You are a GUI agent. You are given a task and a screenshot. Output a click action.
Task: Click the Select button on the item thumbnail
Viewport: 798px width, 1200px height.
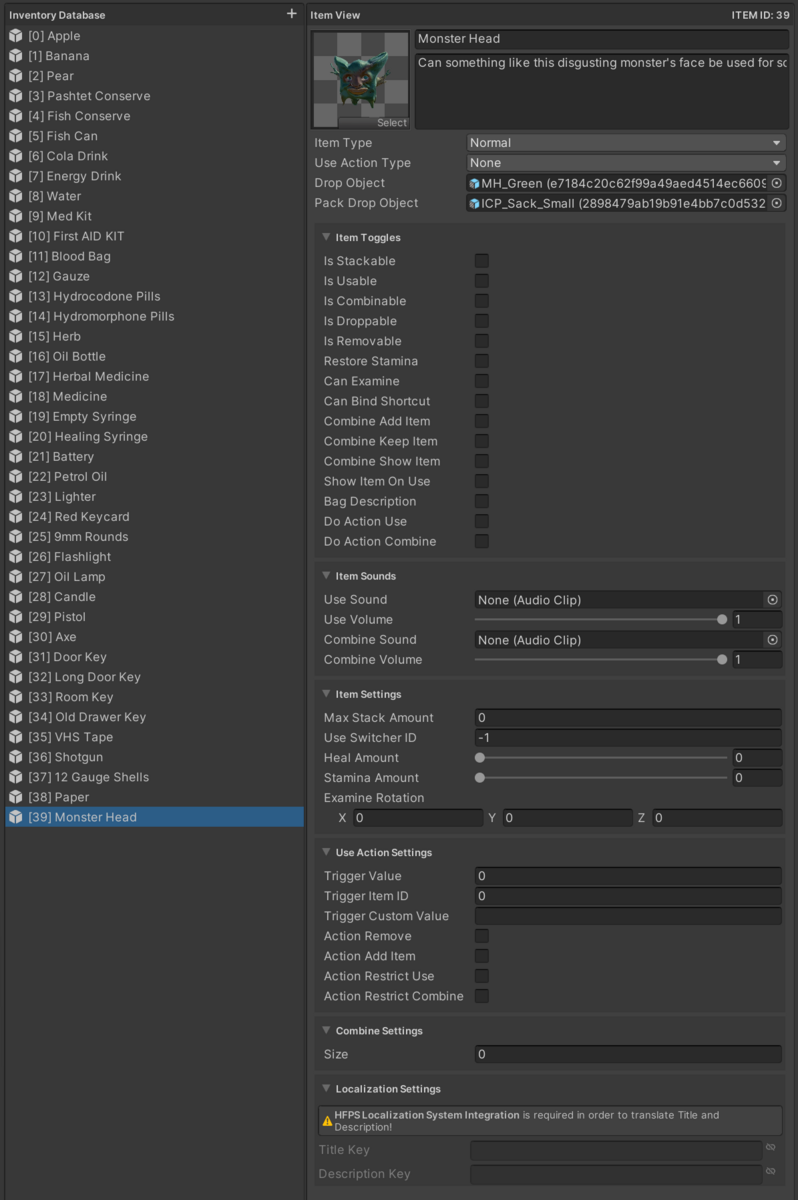(392, 123)
